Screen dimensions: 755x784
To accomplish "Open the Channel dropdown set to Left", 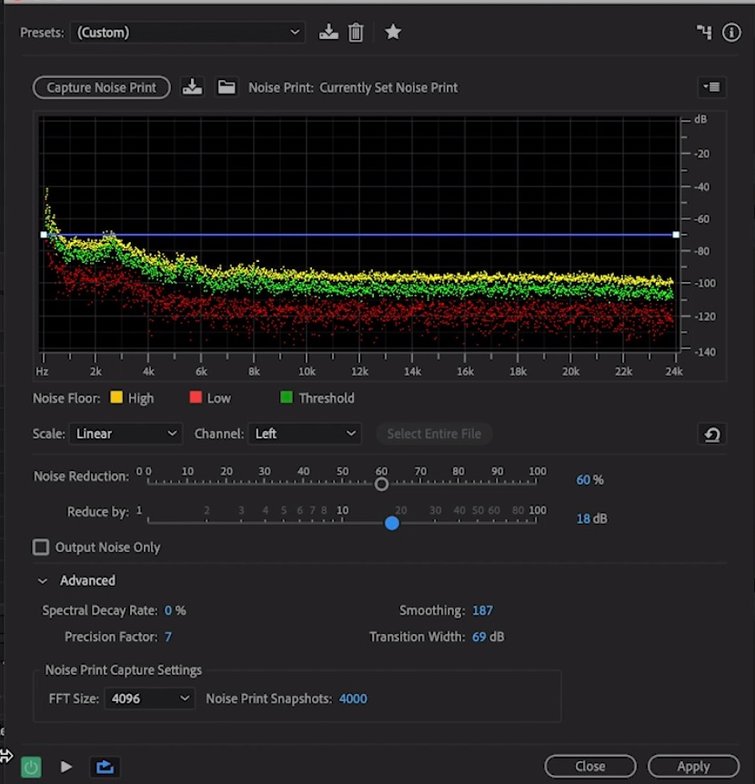I will [x=305, y=434].
